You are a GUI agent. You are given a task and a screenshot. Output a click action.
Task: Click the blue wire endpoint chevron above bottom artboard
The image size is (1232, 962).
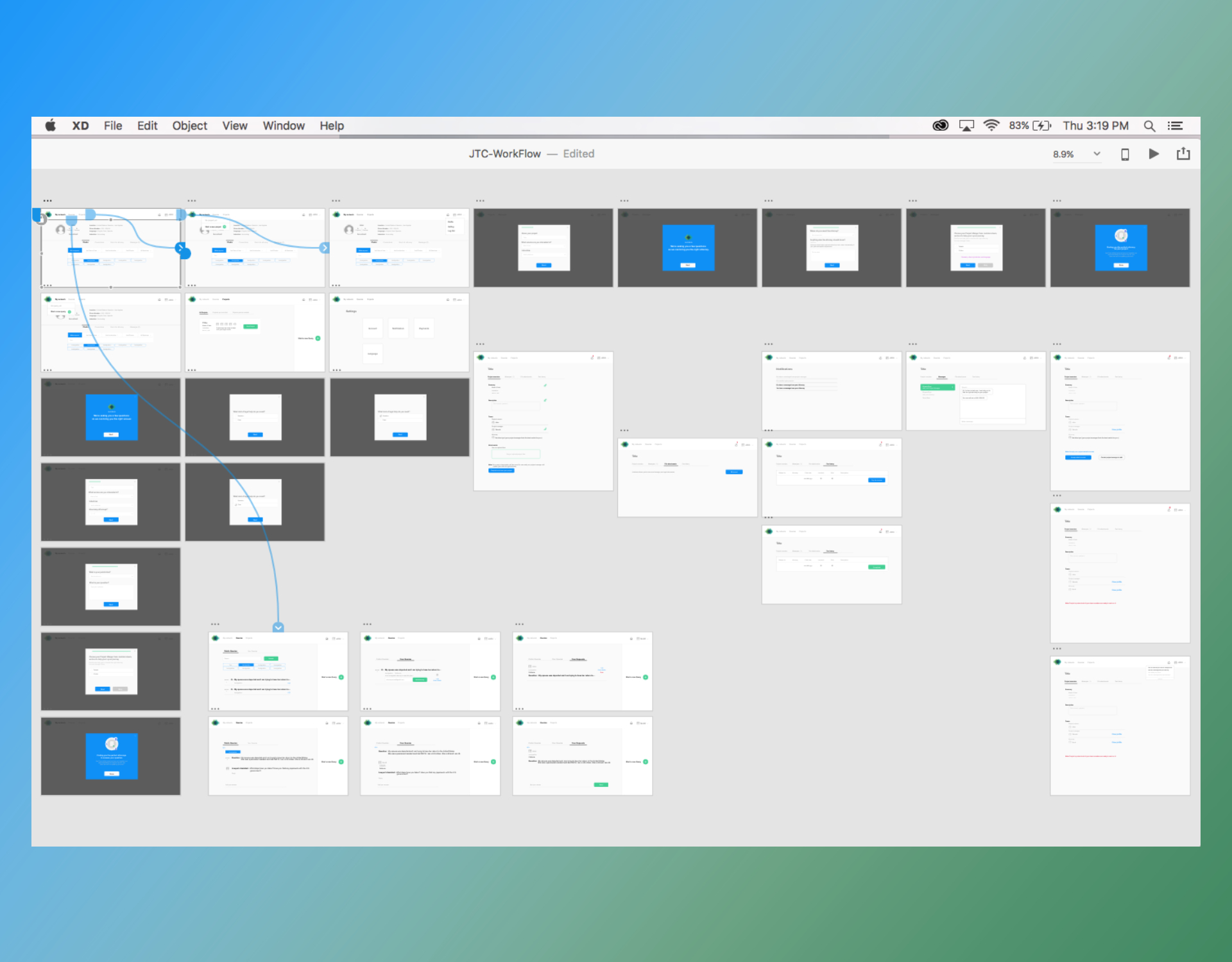[x=278, y=627]
